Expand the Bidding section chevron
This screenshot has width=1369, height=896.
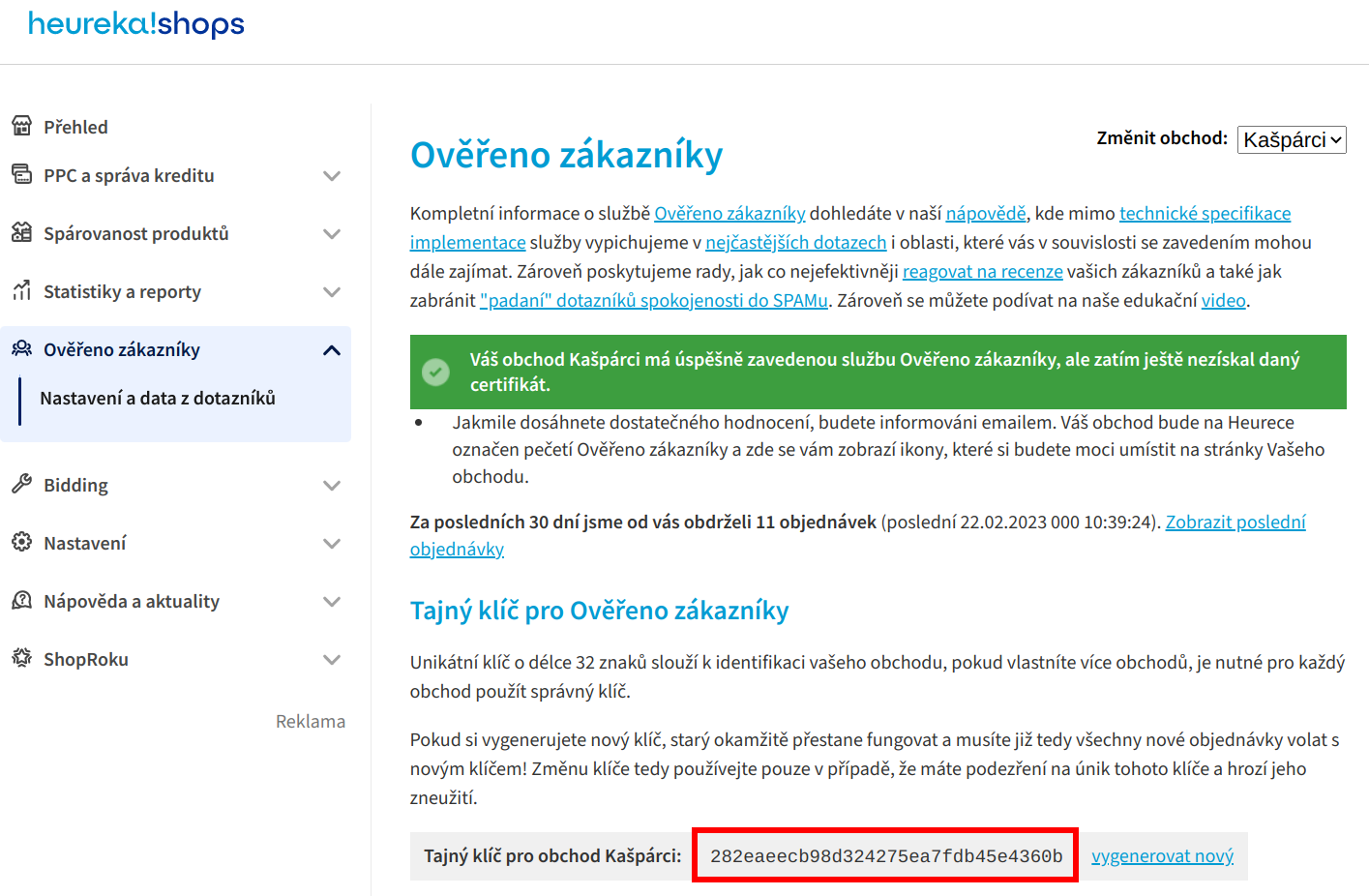[x=331, y=486]
